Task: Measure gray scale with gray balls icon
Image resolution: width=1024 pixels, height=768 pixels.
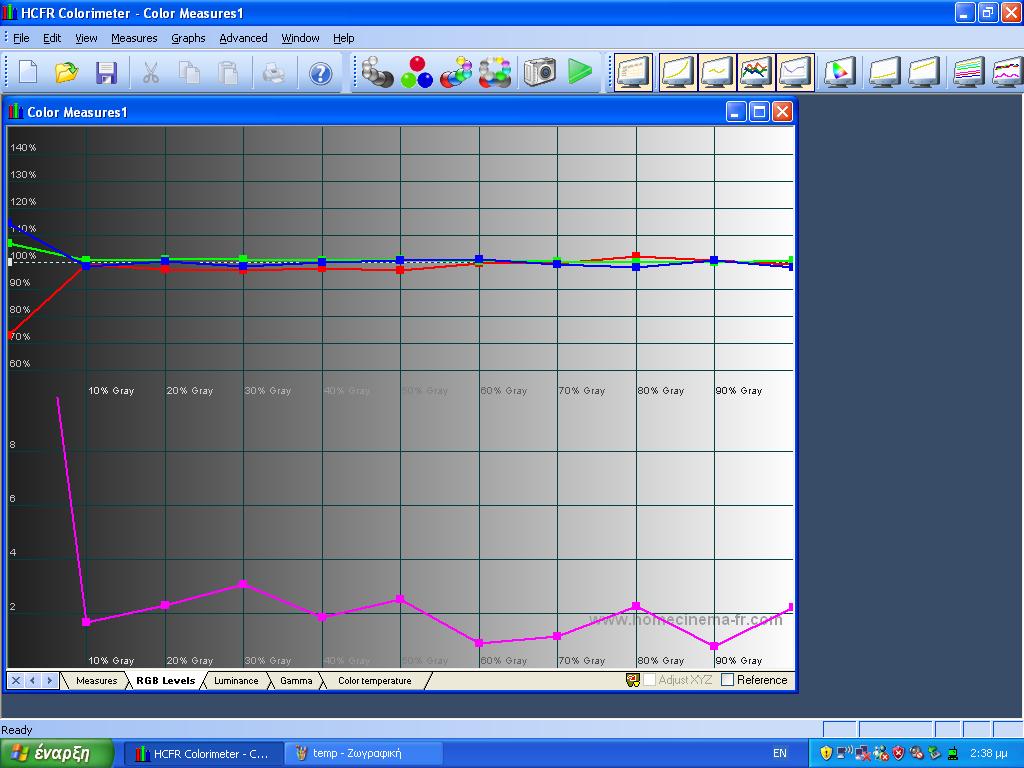Action: (377, 72)
